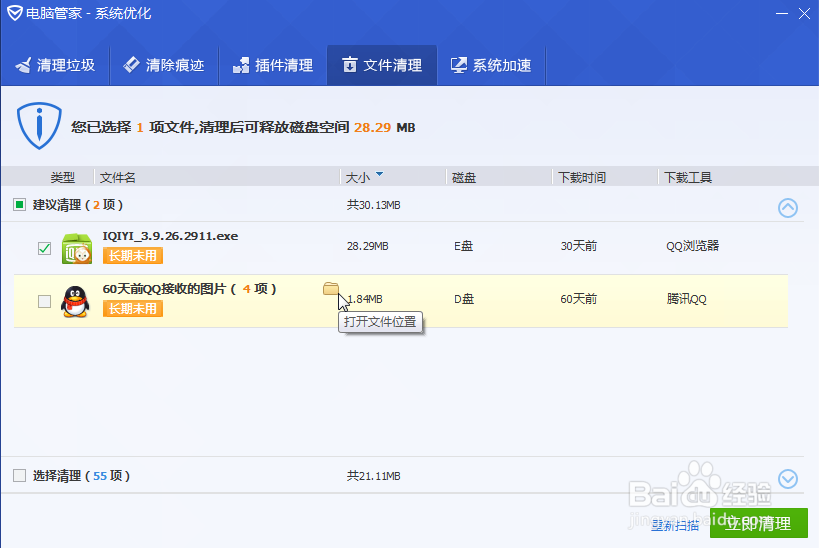Click the 腾讯QQ download tool cell
Screen dimensions: 819x548
point(686,299)
